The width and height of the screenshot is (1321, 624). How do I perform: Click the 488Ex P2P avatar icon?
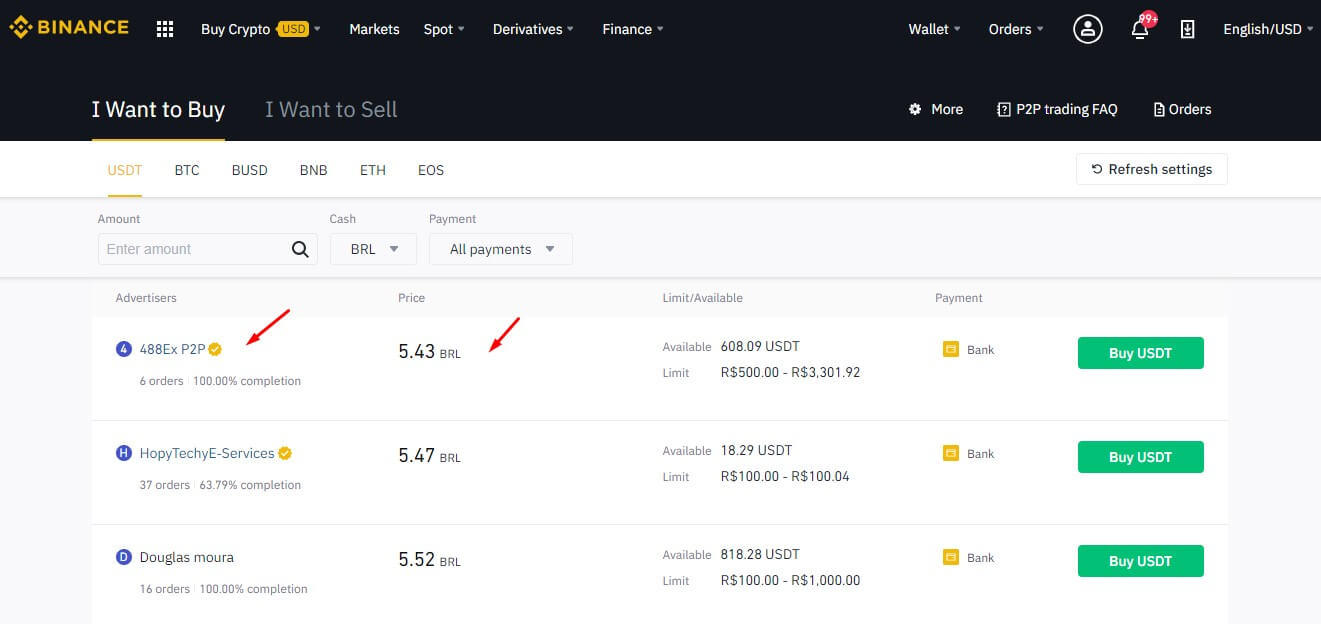point(124,349)
